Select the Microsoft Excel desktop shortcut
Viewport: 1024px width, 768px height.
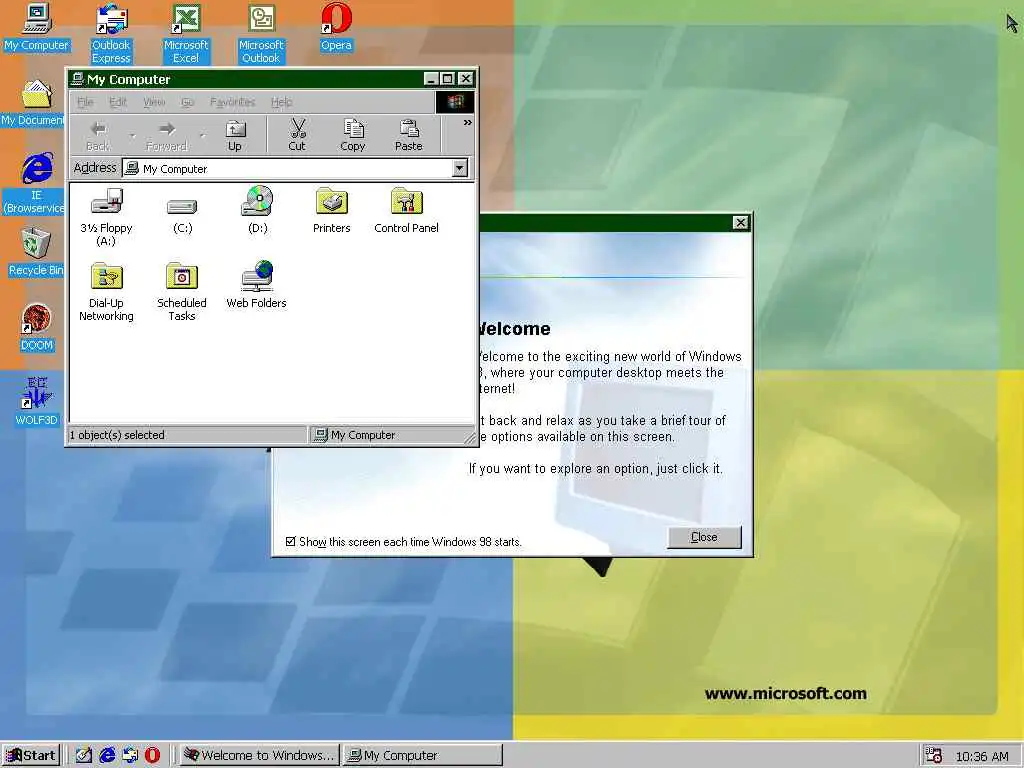pos(186,33)
